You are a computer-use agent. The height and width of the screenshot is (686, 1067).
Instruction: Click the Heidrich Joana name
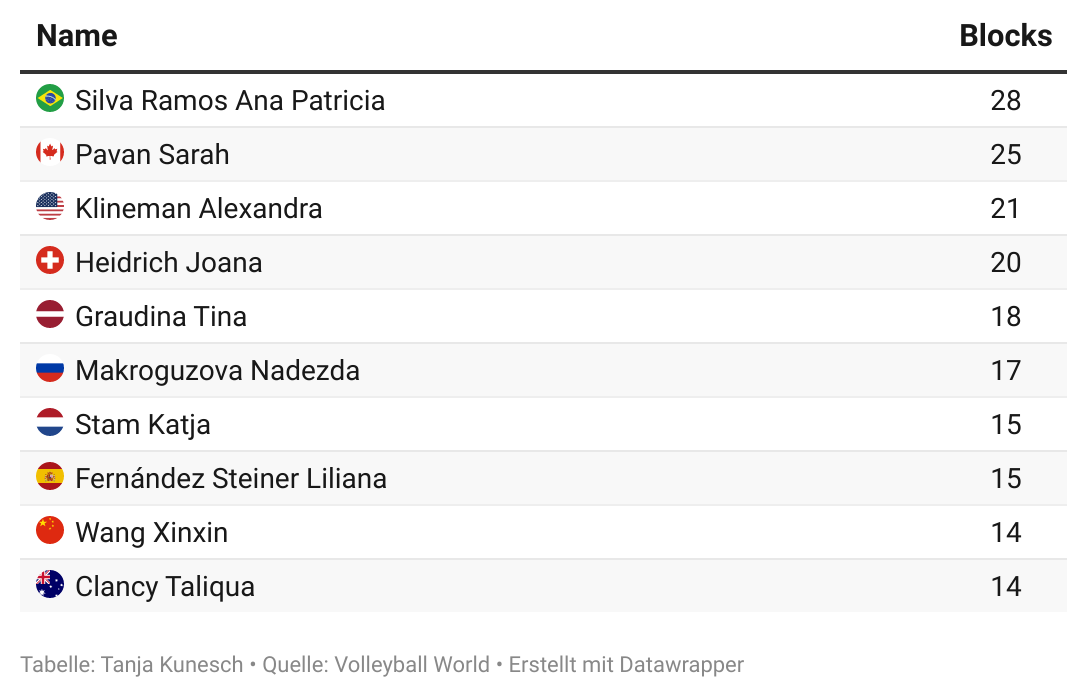click(x=169, y=262)
